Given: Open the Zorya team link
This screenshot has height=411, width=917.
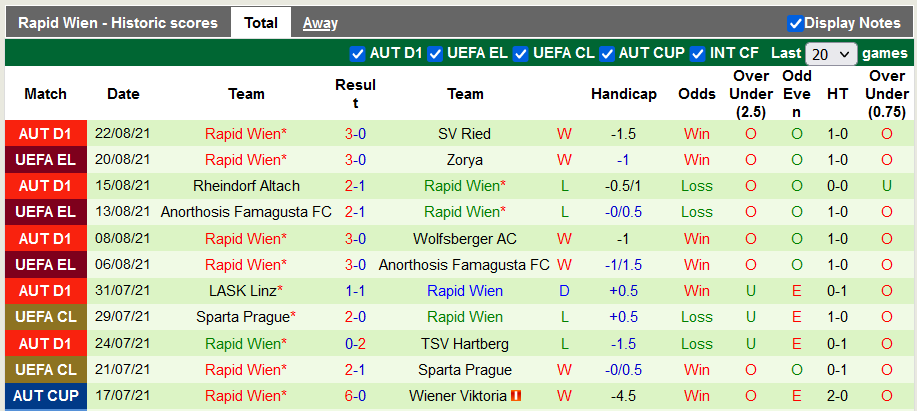Looking at the screenshot, I should tap(465, 160).
